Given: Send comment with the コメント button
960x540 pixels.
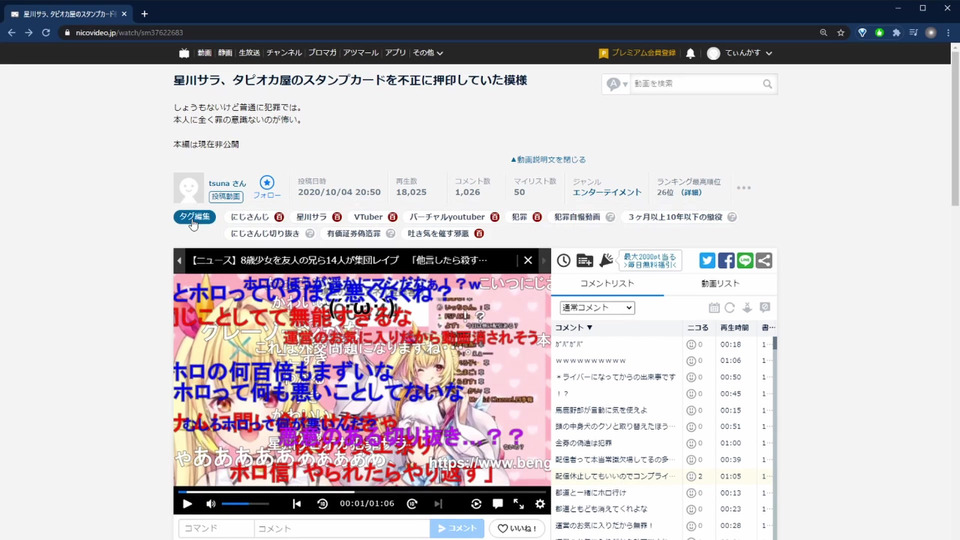Looking at the screenshot, I should (x=457, y=528).
